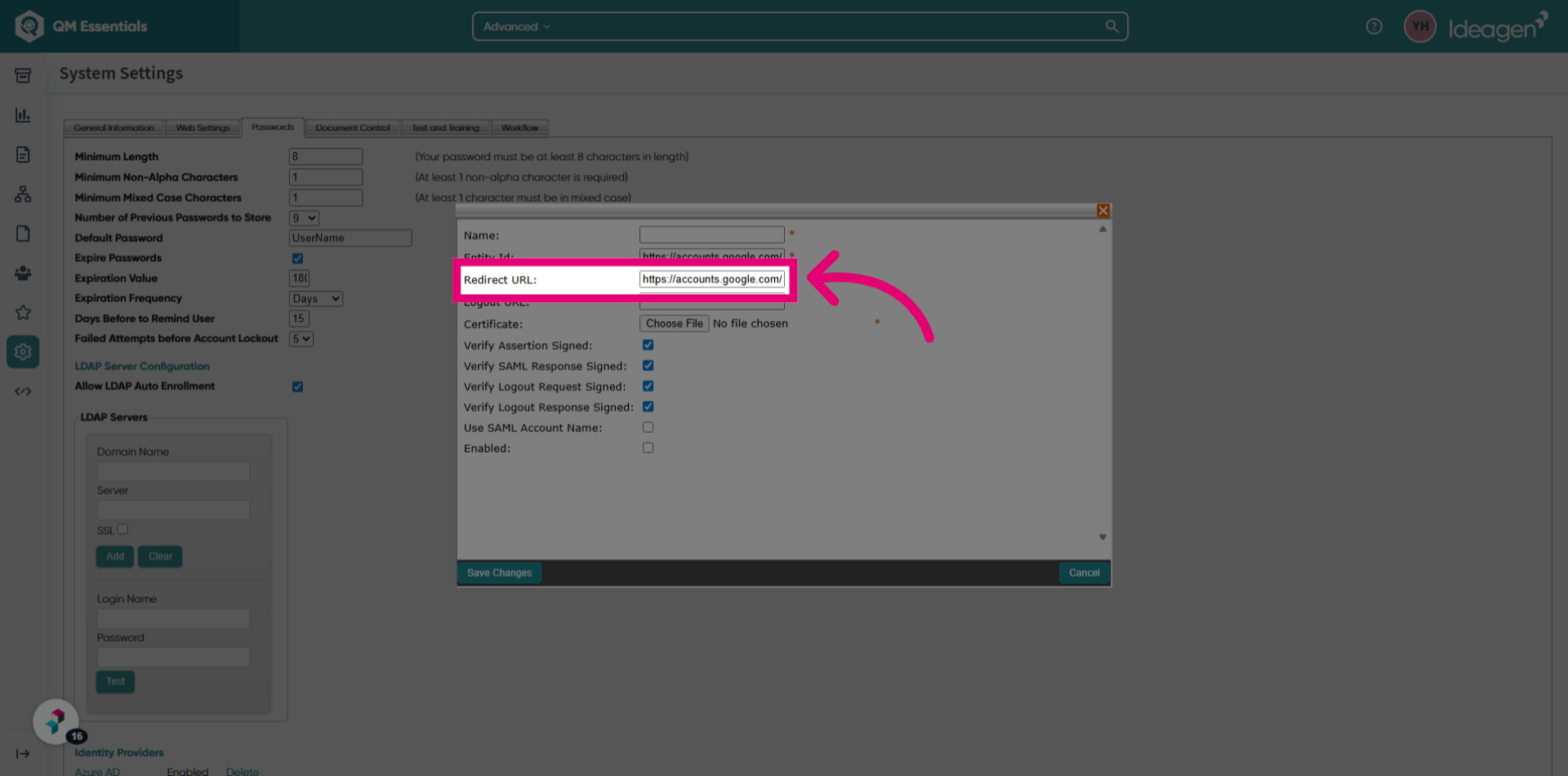Focus Minimum Non-Alpha Characters field
This screenshot has width=1568, height=776.
(x=325, y=177)
